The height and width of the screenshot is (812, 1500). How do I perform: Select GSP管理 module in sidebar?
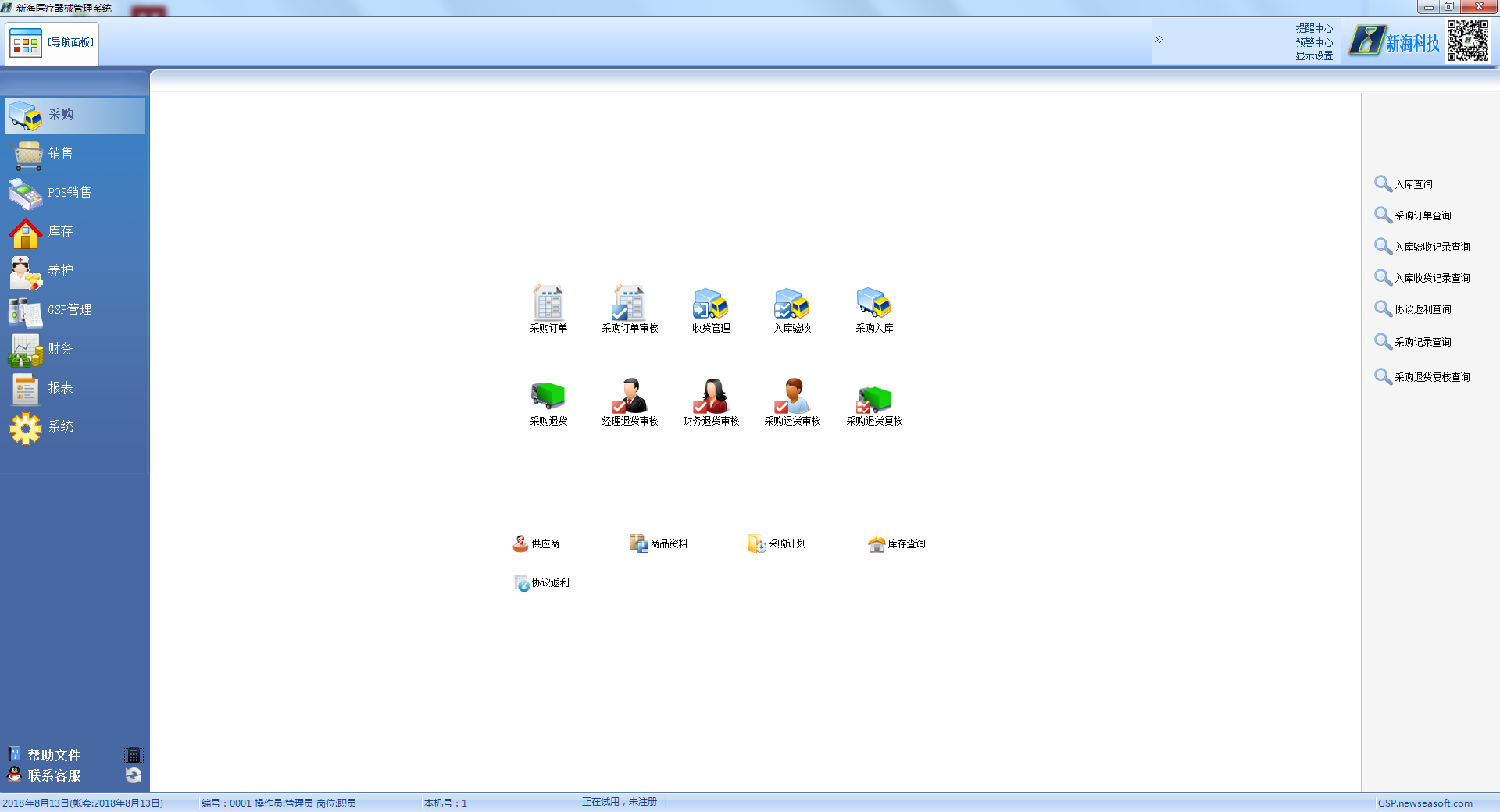75,310
